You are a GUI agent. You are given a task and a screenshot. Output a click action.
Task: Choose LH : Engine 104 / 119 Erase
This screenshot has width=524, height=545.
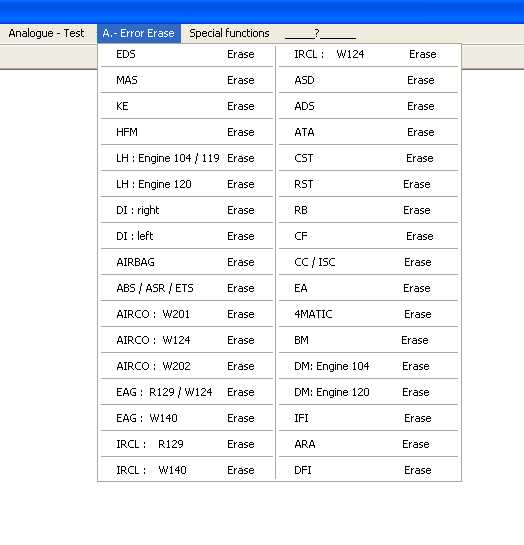tap(187, 158)
